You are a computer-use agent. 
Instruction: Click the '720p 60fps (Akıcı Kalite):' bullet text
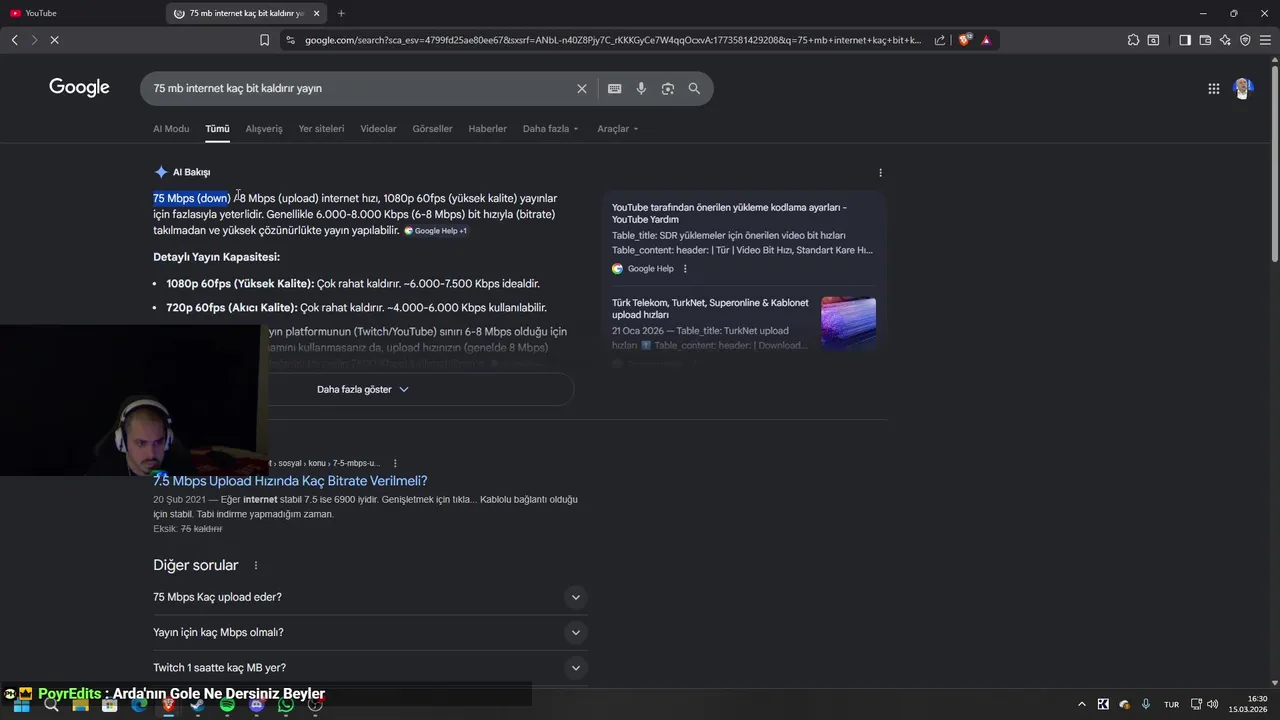coord(231,308)
